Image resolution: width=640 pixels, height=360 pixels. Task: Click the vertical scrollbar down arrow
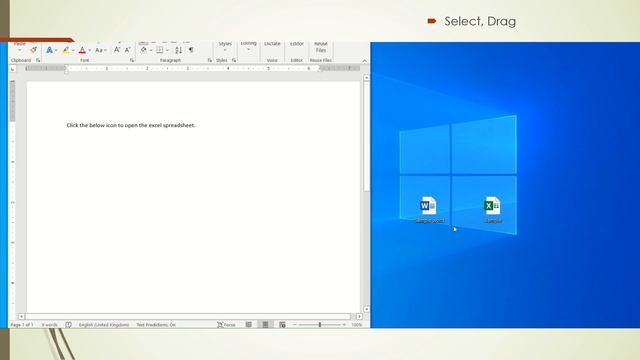366,309
